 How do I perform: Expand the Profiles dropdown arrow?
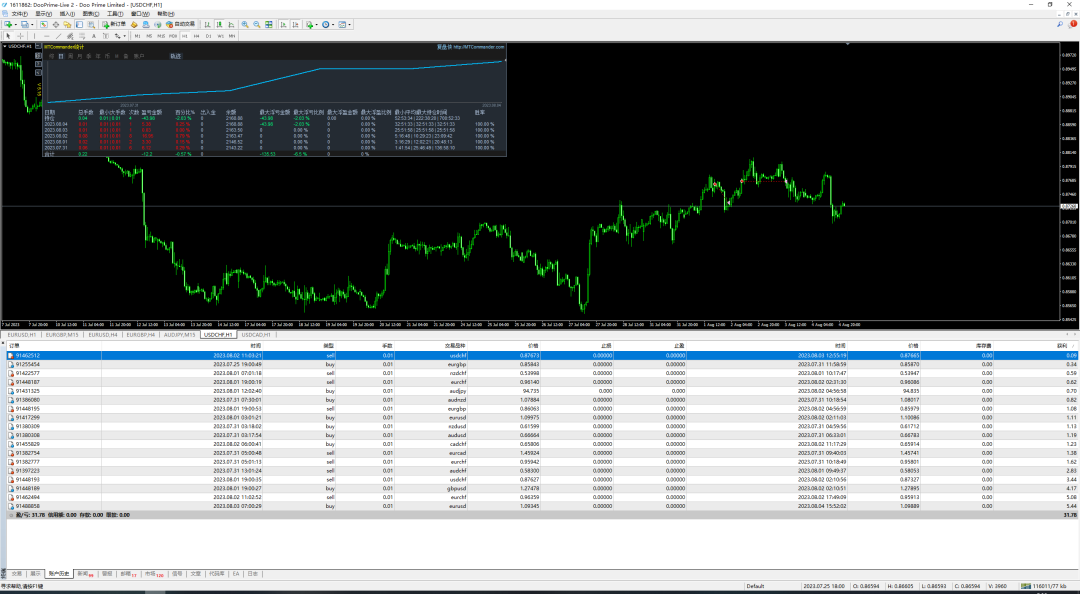tap(32, 24)
